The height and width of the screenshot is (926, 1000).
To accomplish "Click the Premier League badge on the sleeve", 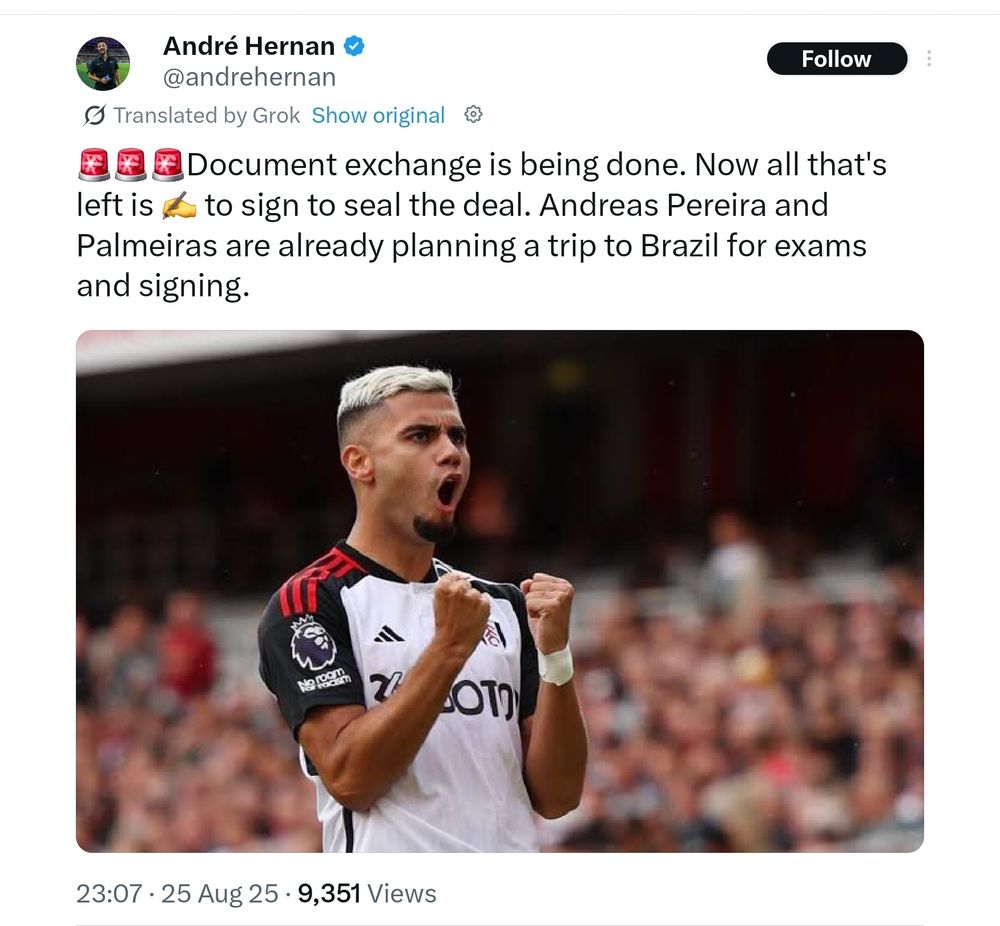I will pos(312,643).
